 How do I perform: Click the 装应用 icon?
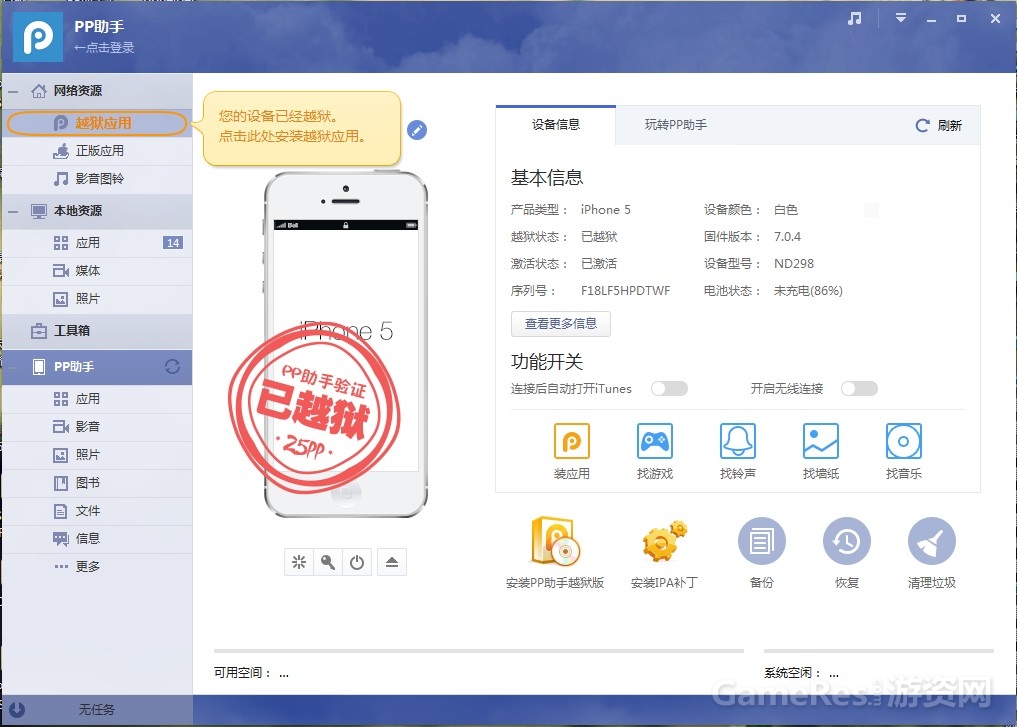(x=571, y=442)
